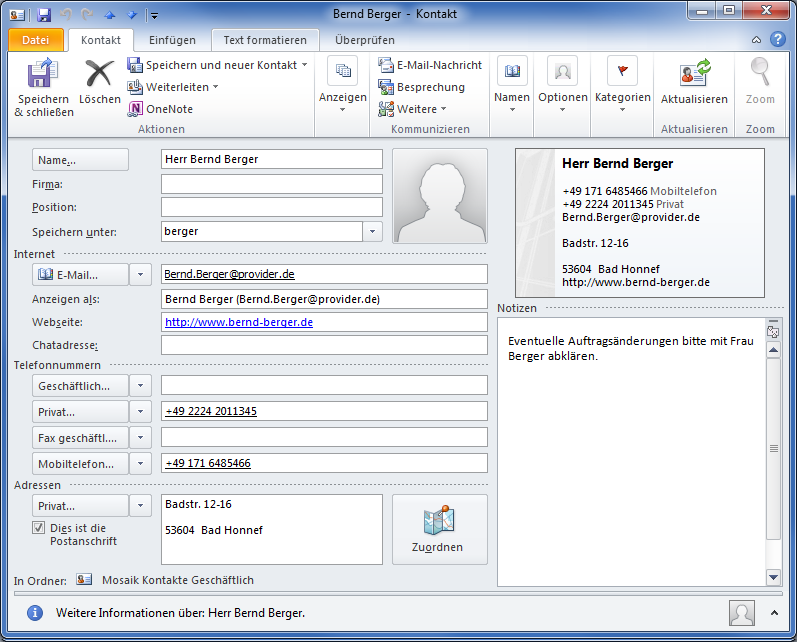The width and height of the screenshot is (797, 642).
Task: Expand the 'Speichern unter' combo box
Action: (x=373, y=231)
